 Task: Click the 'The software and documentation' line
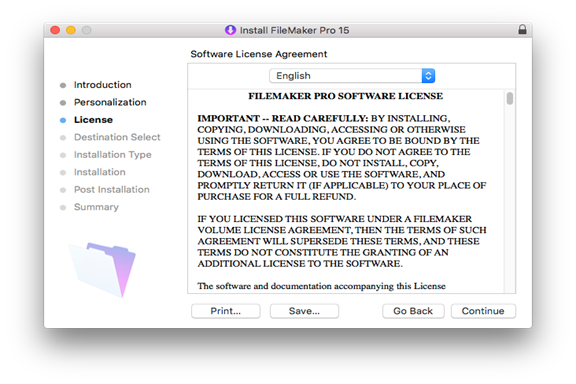tap(321, 286)
